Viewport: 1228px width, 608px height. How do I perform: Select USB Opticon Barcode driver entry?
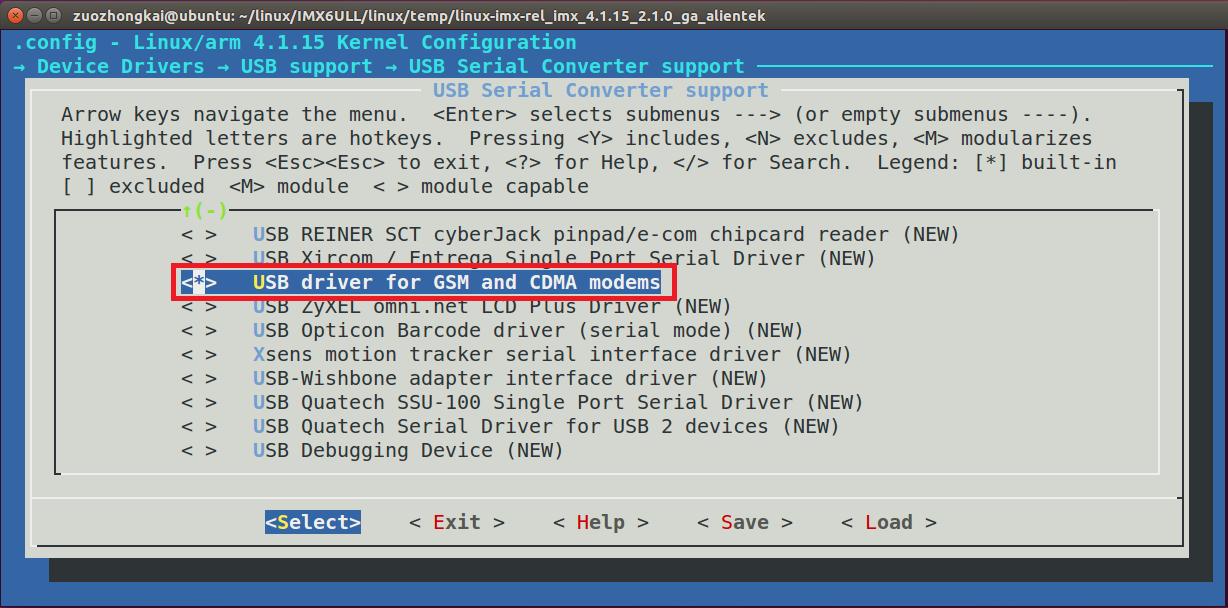point(528,330)
